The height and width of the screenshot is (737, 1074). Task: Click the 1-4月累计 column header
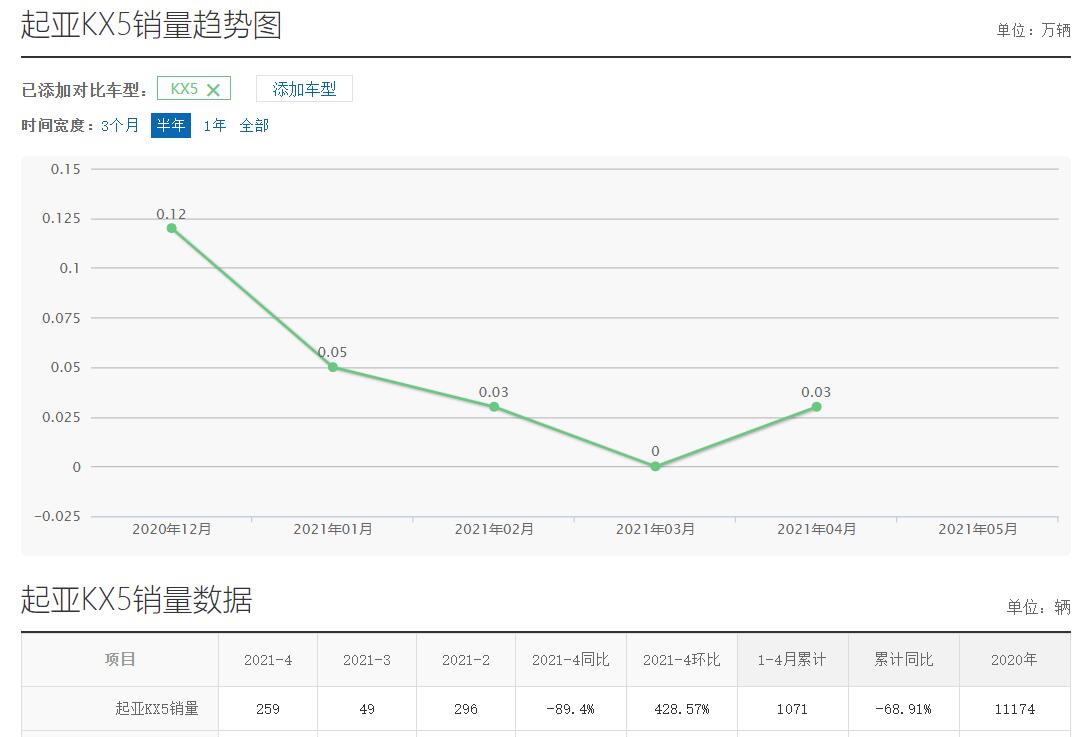point(792,660)
